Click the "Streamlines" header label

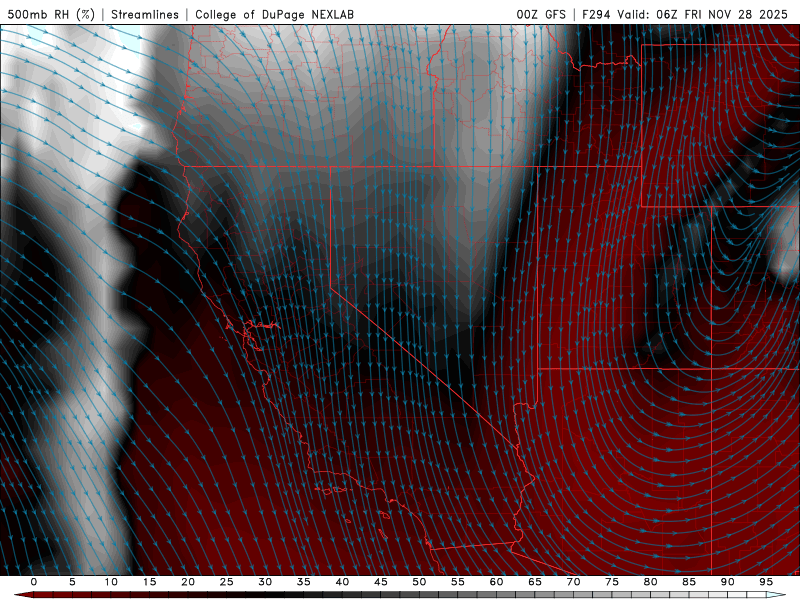(145, 14)
